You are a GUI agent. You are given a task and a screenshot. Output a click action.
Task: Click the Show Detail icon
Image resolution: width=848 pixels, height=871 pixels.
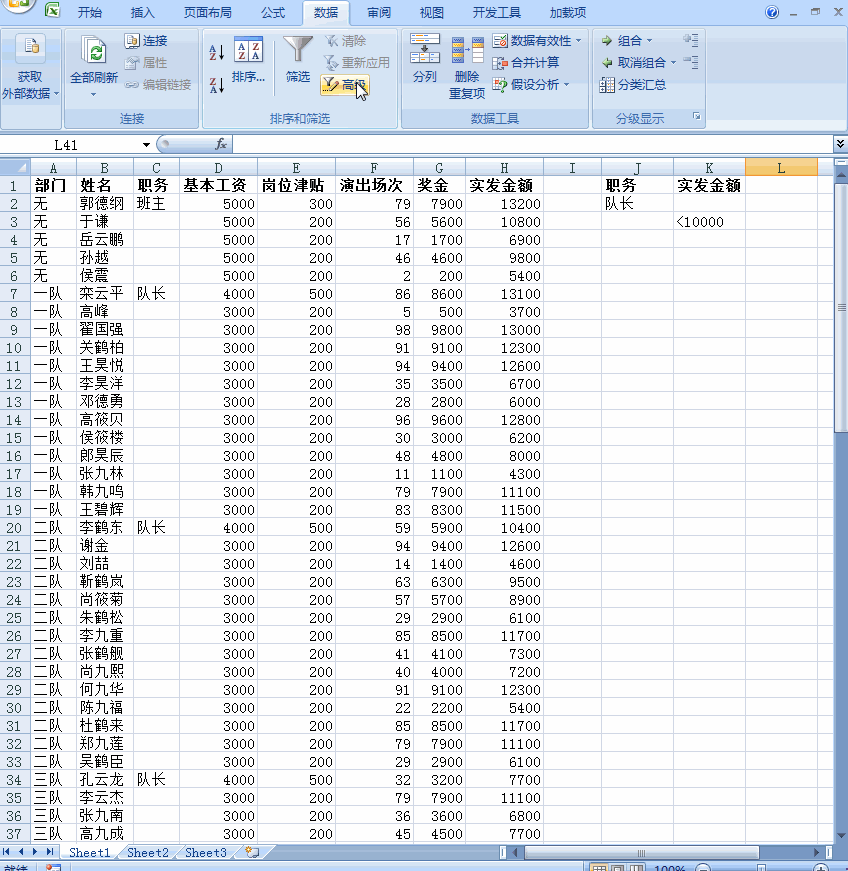pos(691,39)
